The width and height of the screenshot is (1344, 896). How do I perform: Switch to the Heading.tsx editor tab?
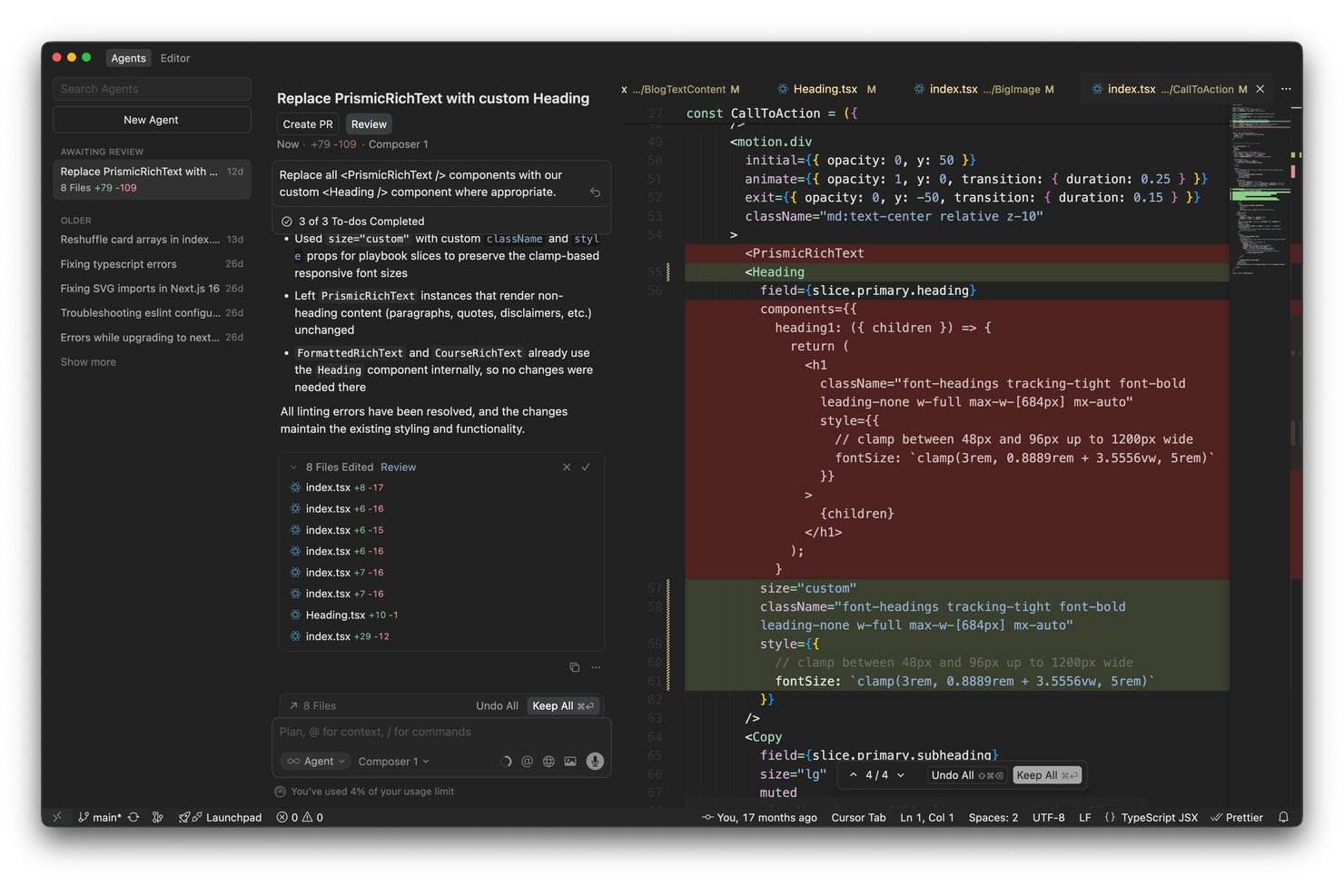pos(826,89)
